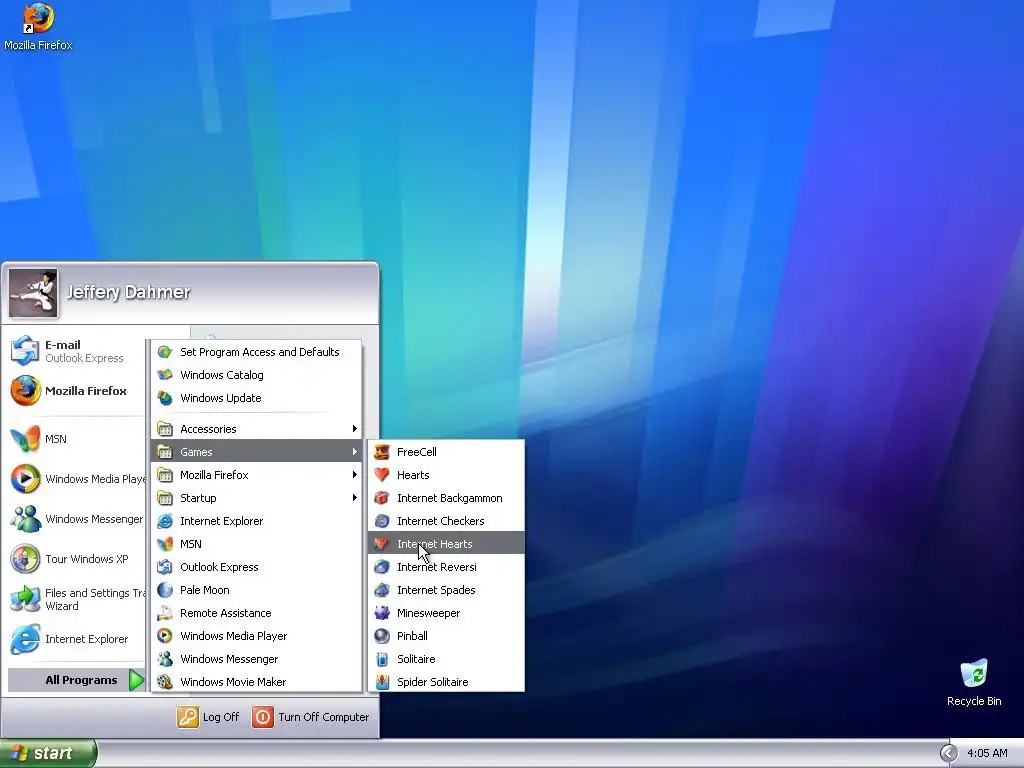Screen dimensions: 1024x768
Task: Click the Outlook Express envelope icon in programs list
Action: tap(165, 567)
